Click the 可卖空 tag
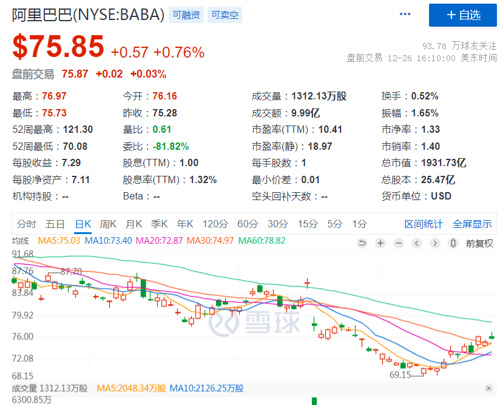The image size is (500, 405). click(225, 15)
